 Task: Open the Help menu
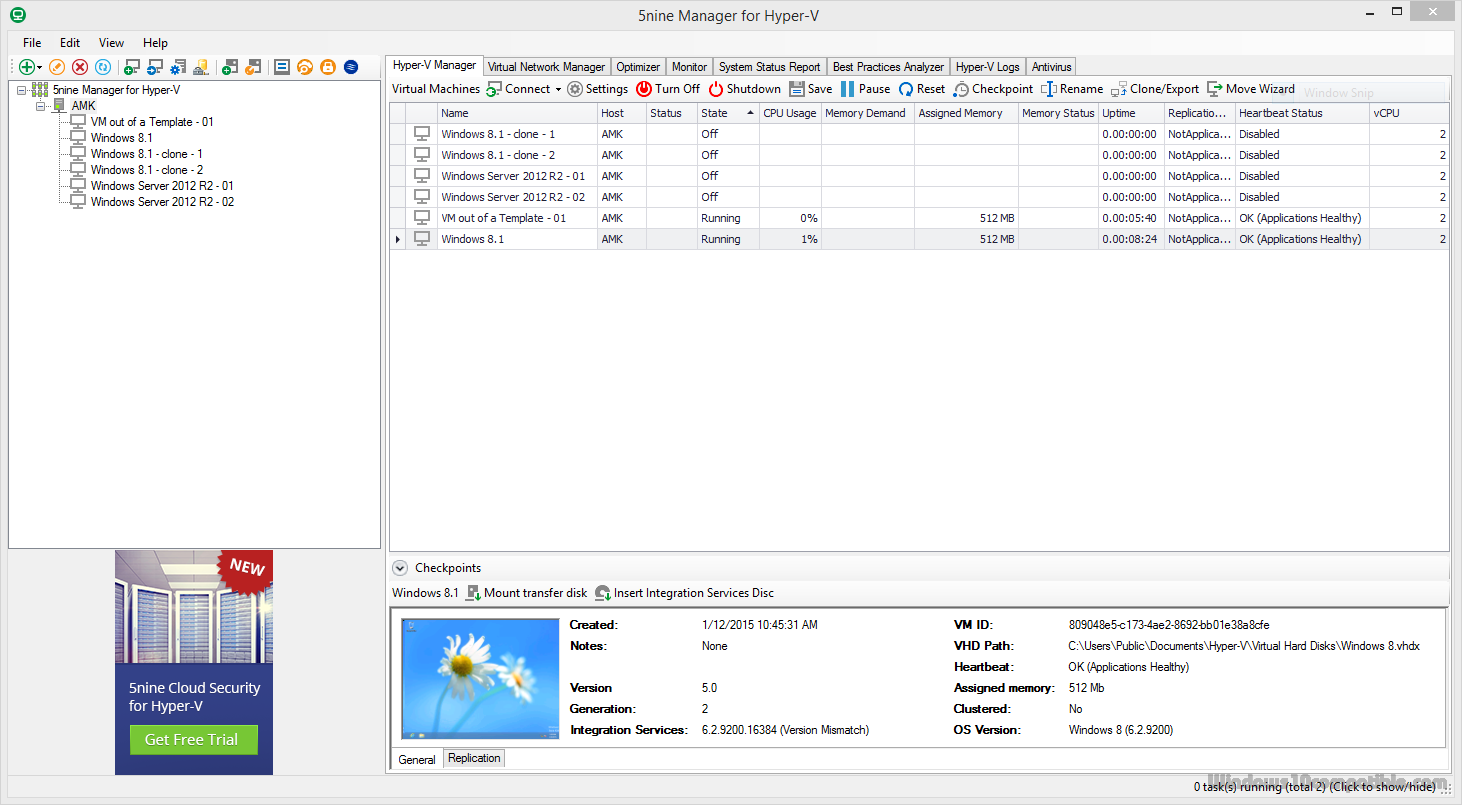[155, 43]
